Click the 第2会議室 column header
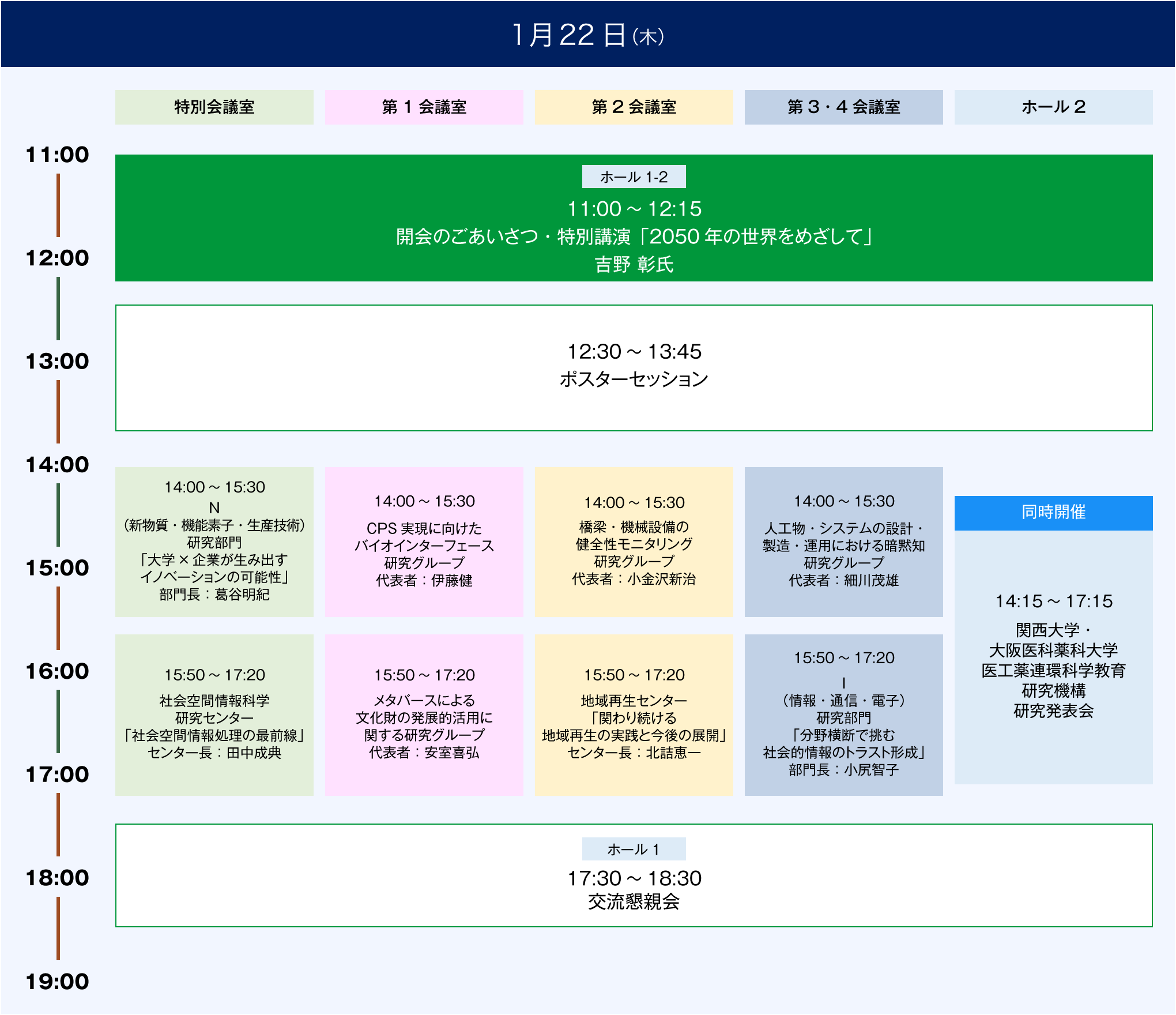 634,107
